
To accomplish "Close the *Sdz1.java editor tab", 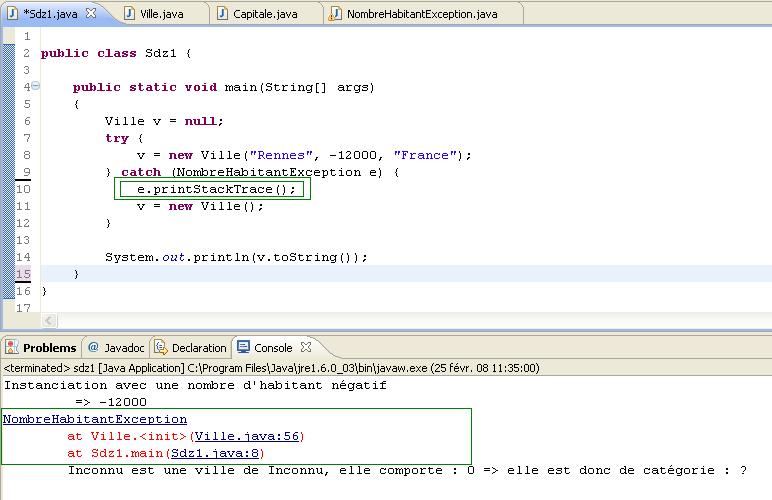I will pyautogui.click(x=91, y=14).
